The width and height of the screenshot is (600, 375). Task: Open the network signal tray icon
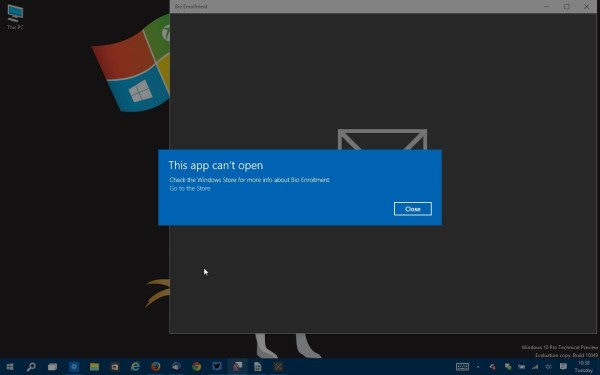point(535,367)
